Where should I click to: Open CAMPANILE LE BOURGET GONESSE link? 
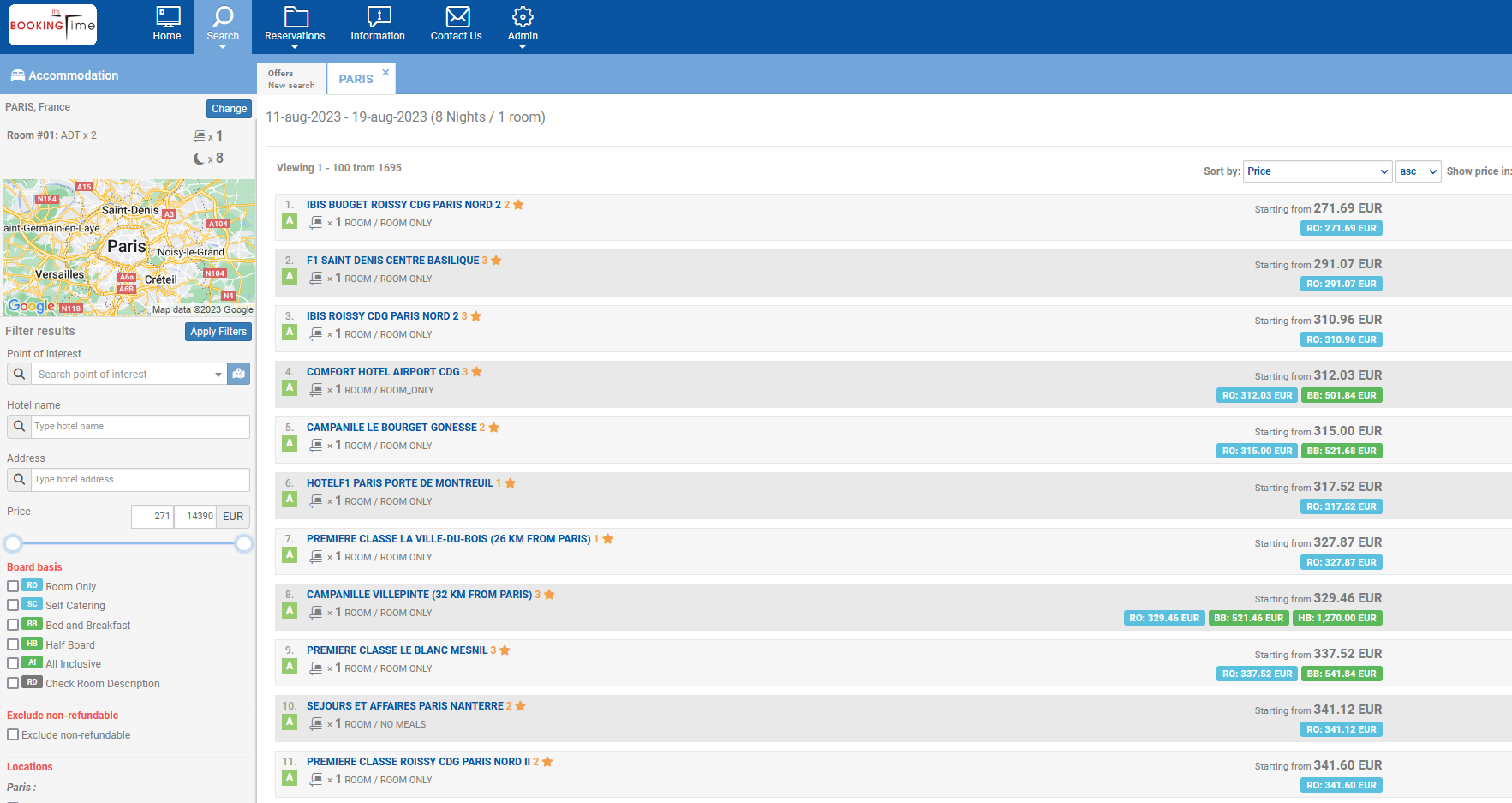pyautogui.click(x=391, y=428)
